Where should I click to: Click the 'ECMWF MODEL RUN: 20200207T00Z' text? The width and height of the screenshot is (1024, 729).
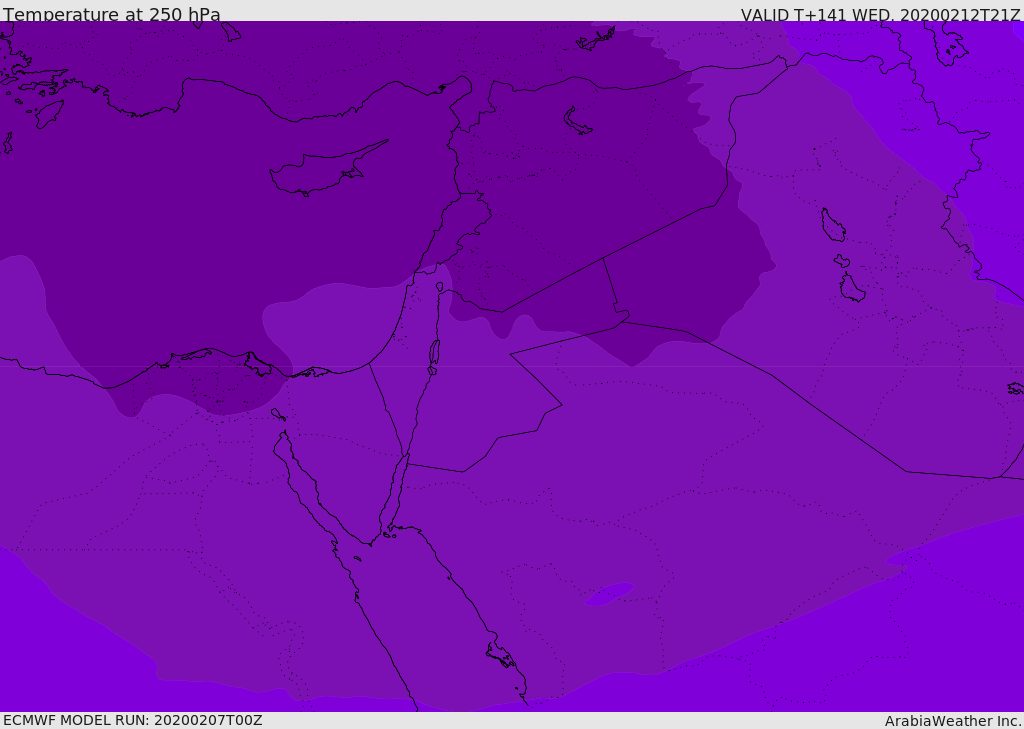pyautogui.click(x=133, y=720)
